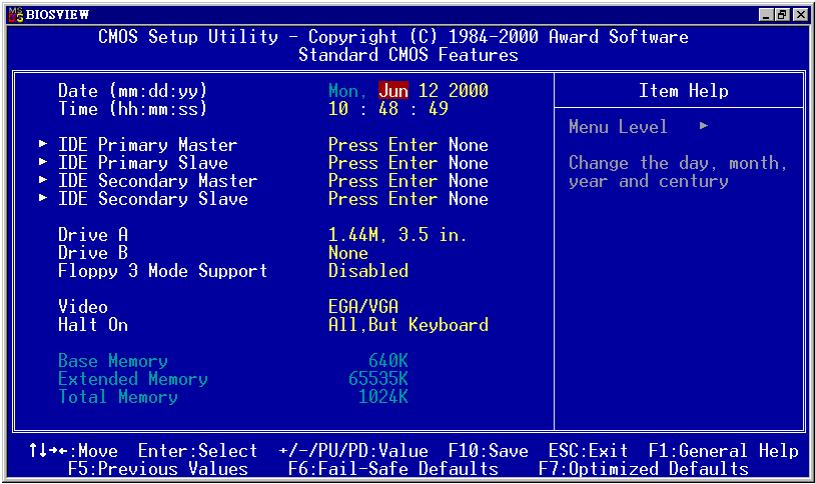Change Halt On value All,But Keyboard
Screen dimensions: 815x484
[x=408, y=325]
